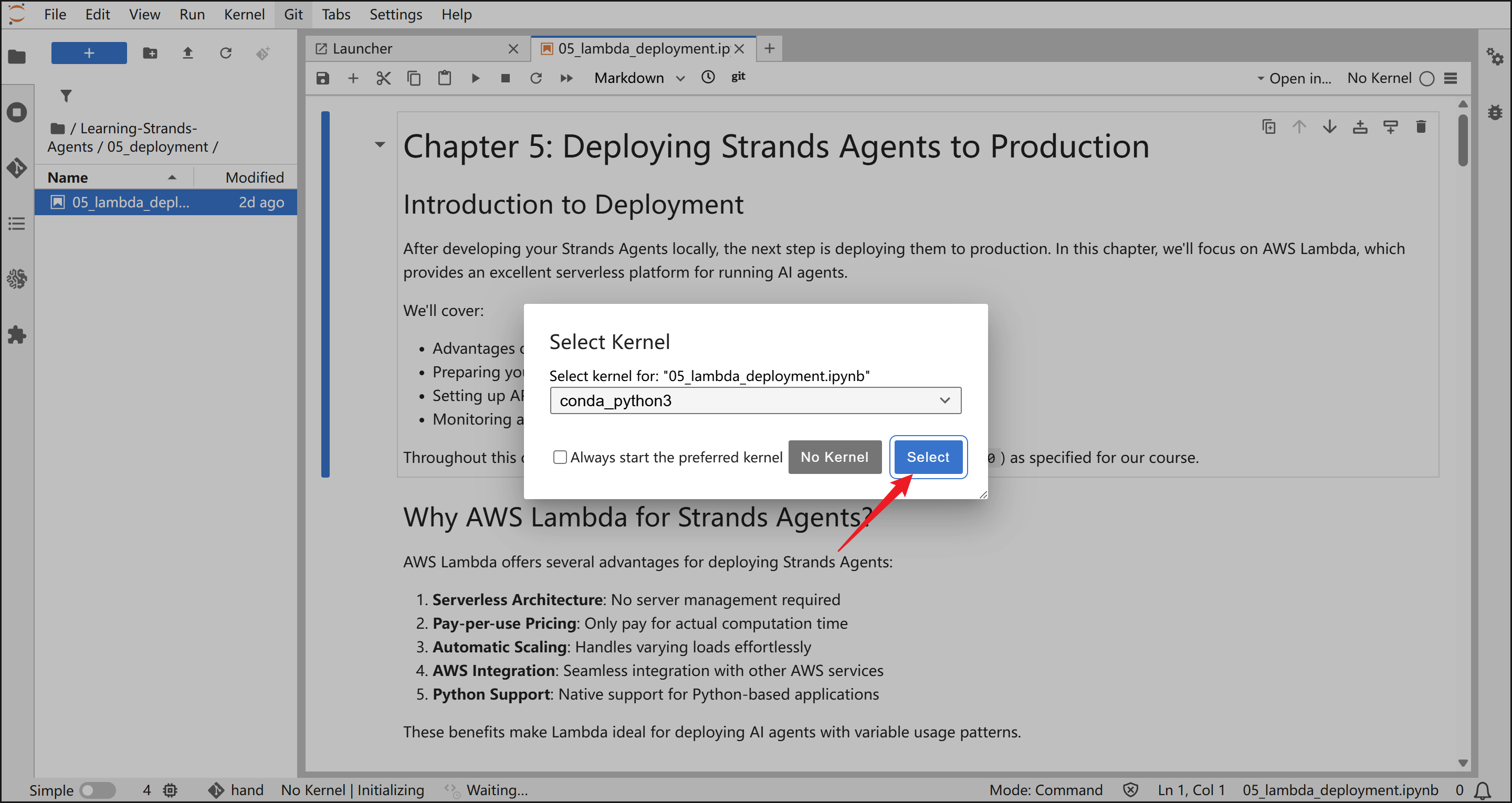The height and width of the screenshot is (803, 1512).
Task: Click the blue New Launcher plus button
Action: pos(89,53)
